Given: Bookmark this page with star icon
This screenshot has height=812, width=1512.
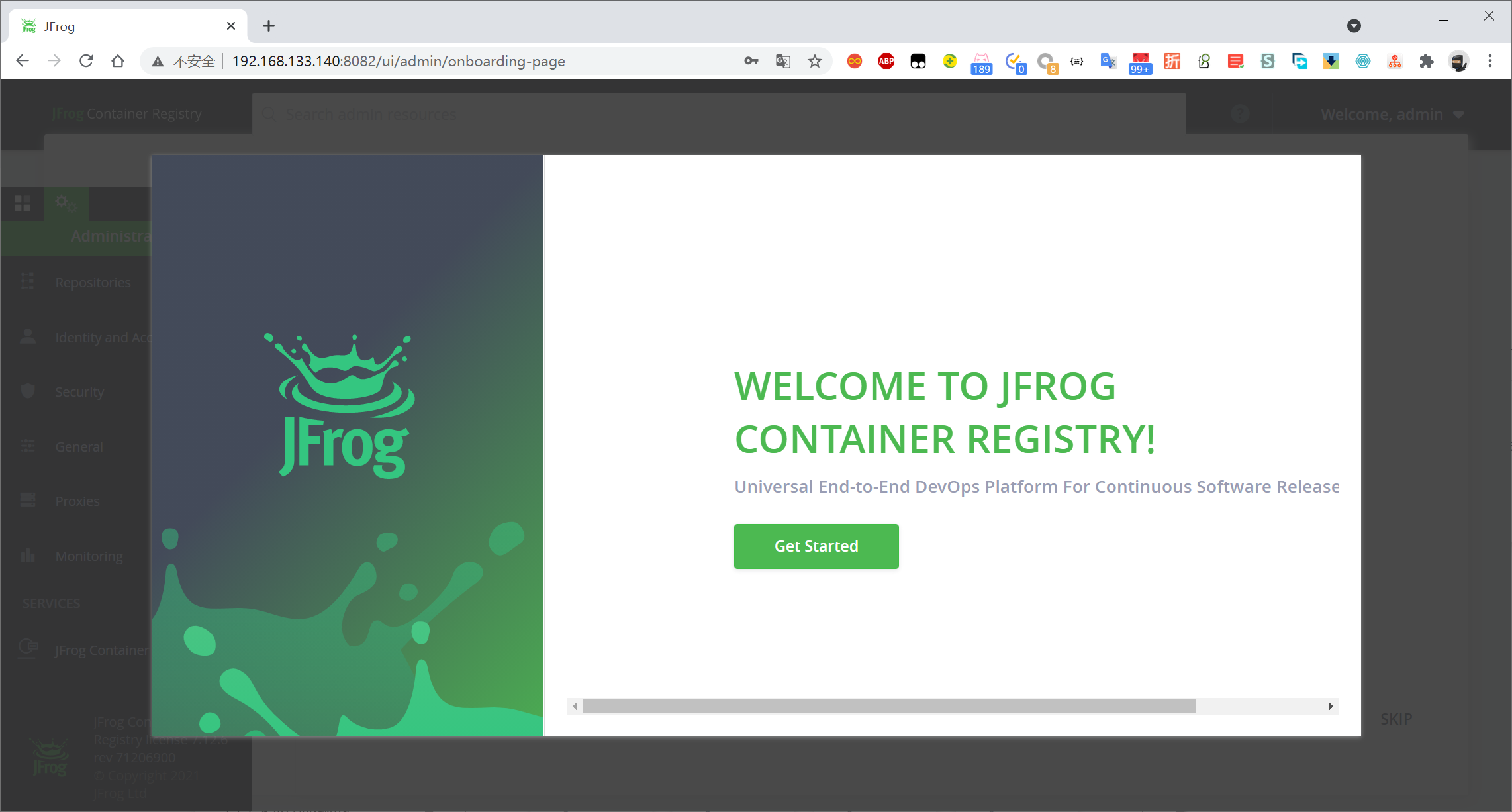Looking at the screenshot, I should (814, 61).
